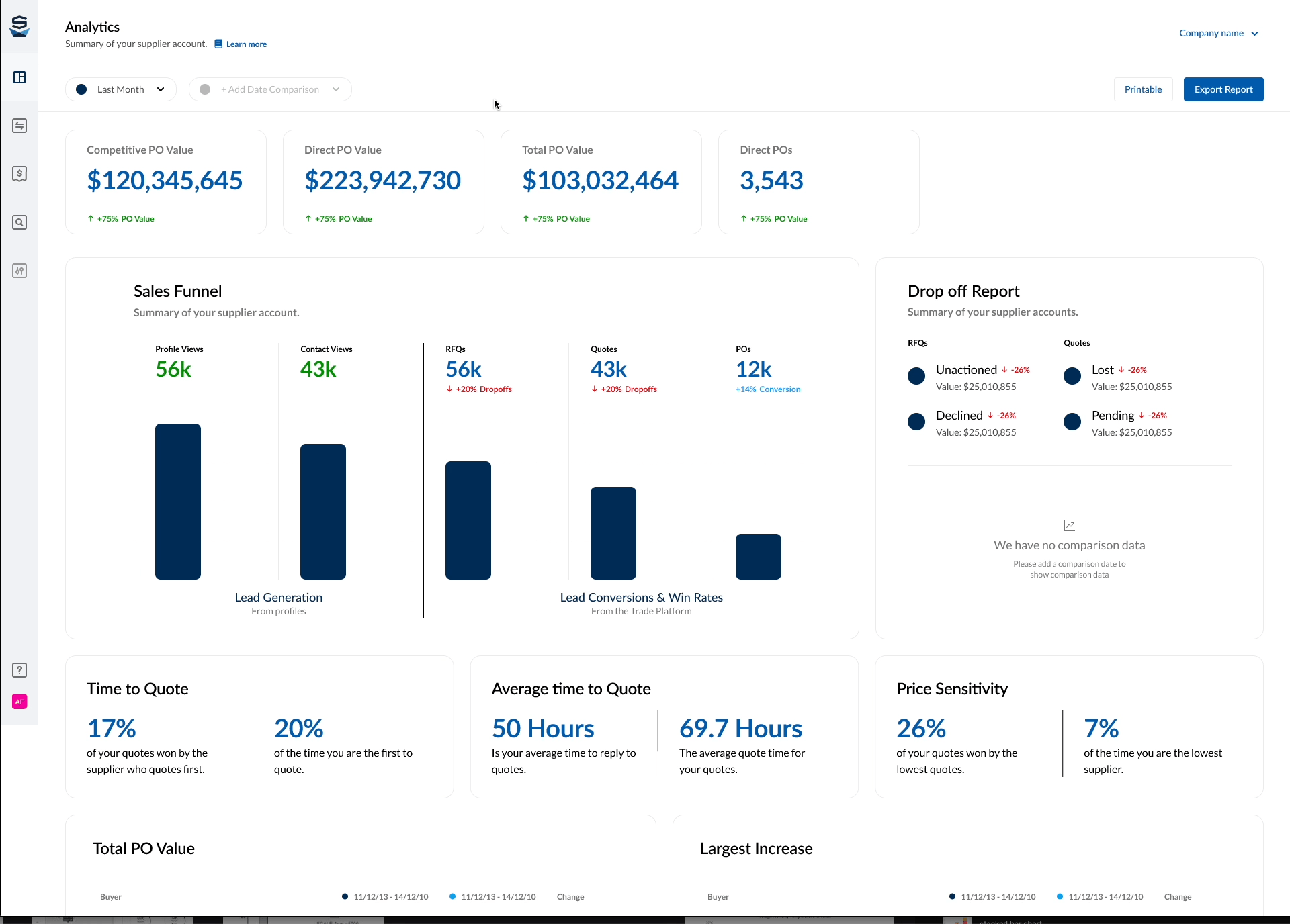The width and height of the screenshot is (1290, 924).
Task: Follow the Learn more link
Action: pyautogui.click(x=246, y=44)
